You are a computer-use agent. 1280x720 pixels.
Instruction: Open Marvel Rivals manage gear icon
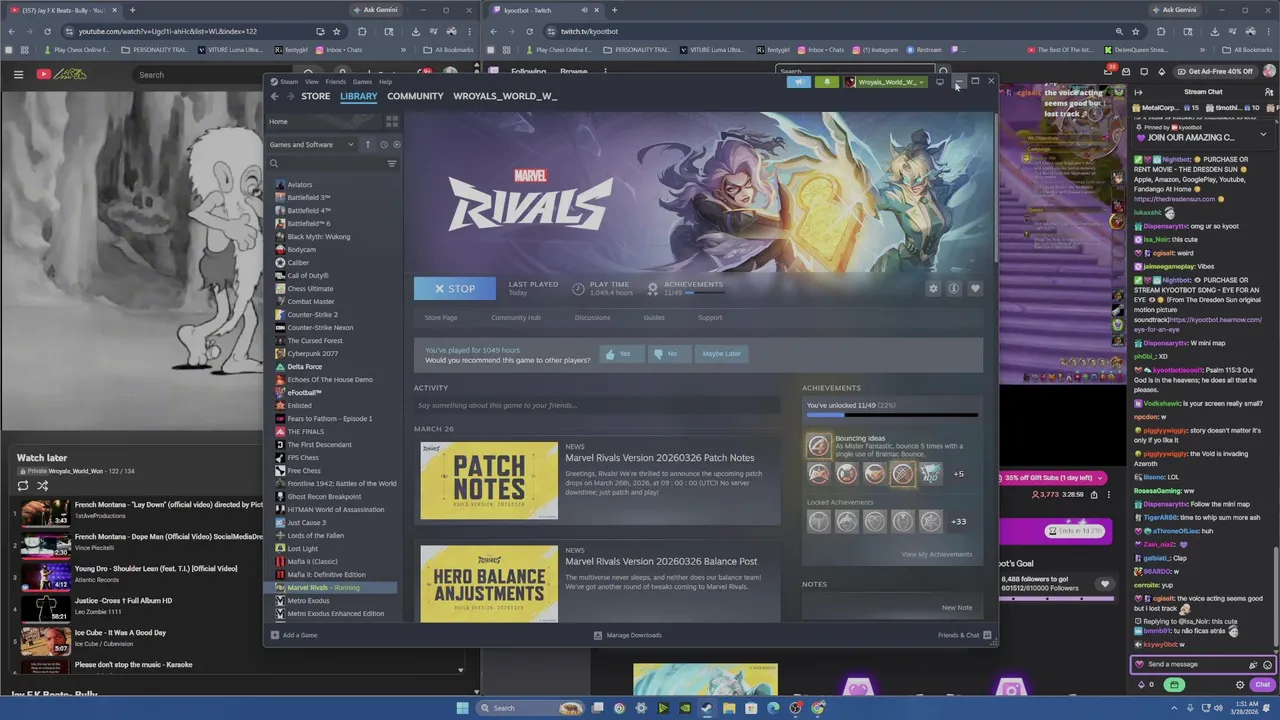[x=933, y=288]
